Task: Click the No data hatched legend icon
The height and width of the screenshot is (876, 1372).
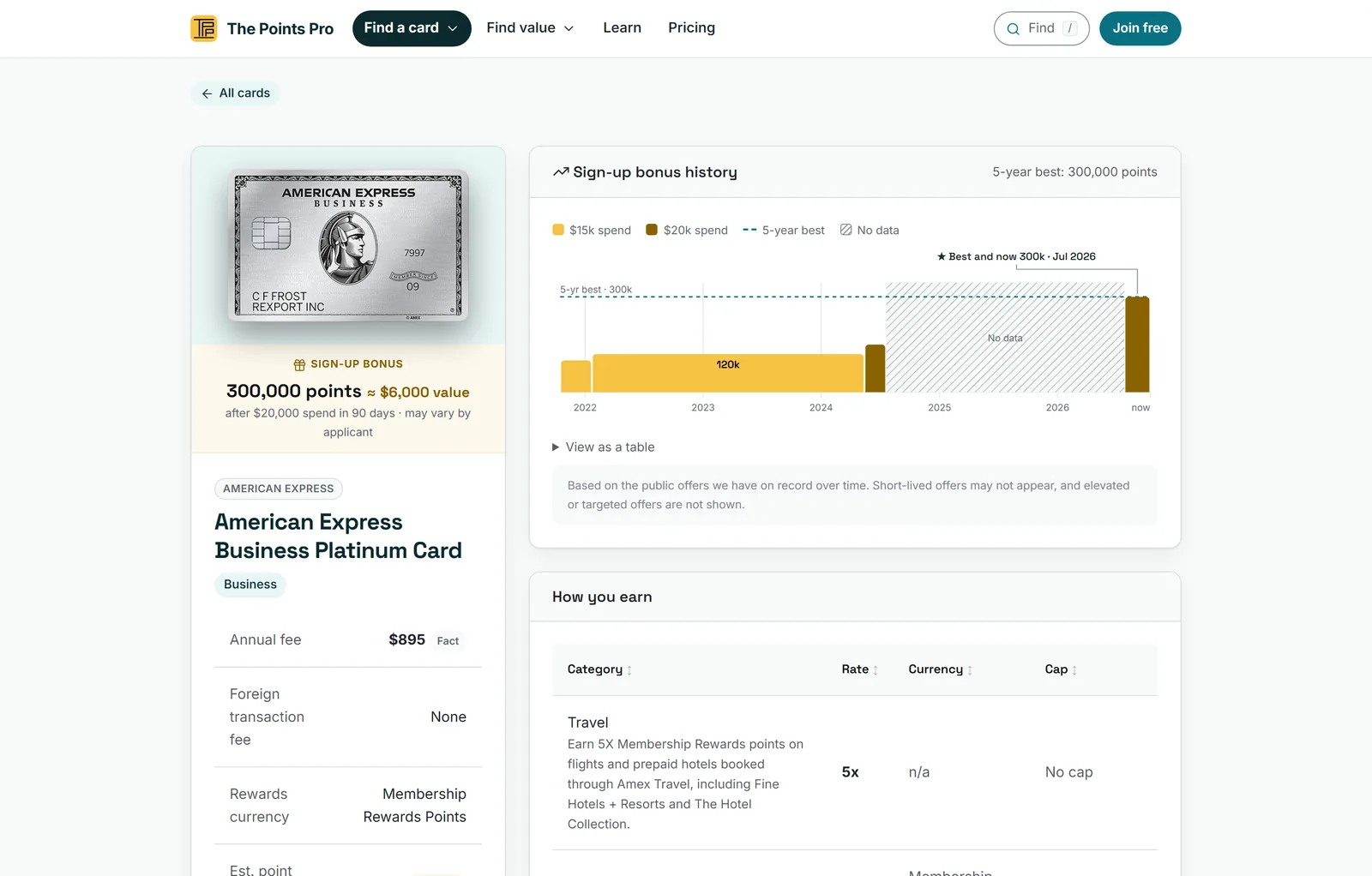Action: [x=845, y=230]
